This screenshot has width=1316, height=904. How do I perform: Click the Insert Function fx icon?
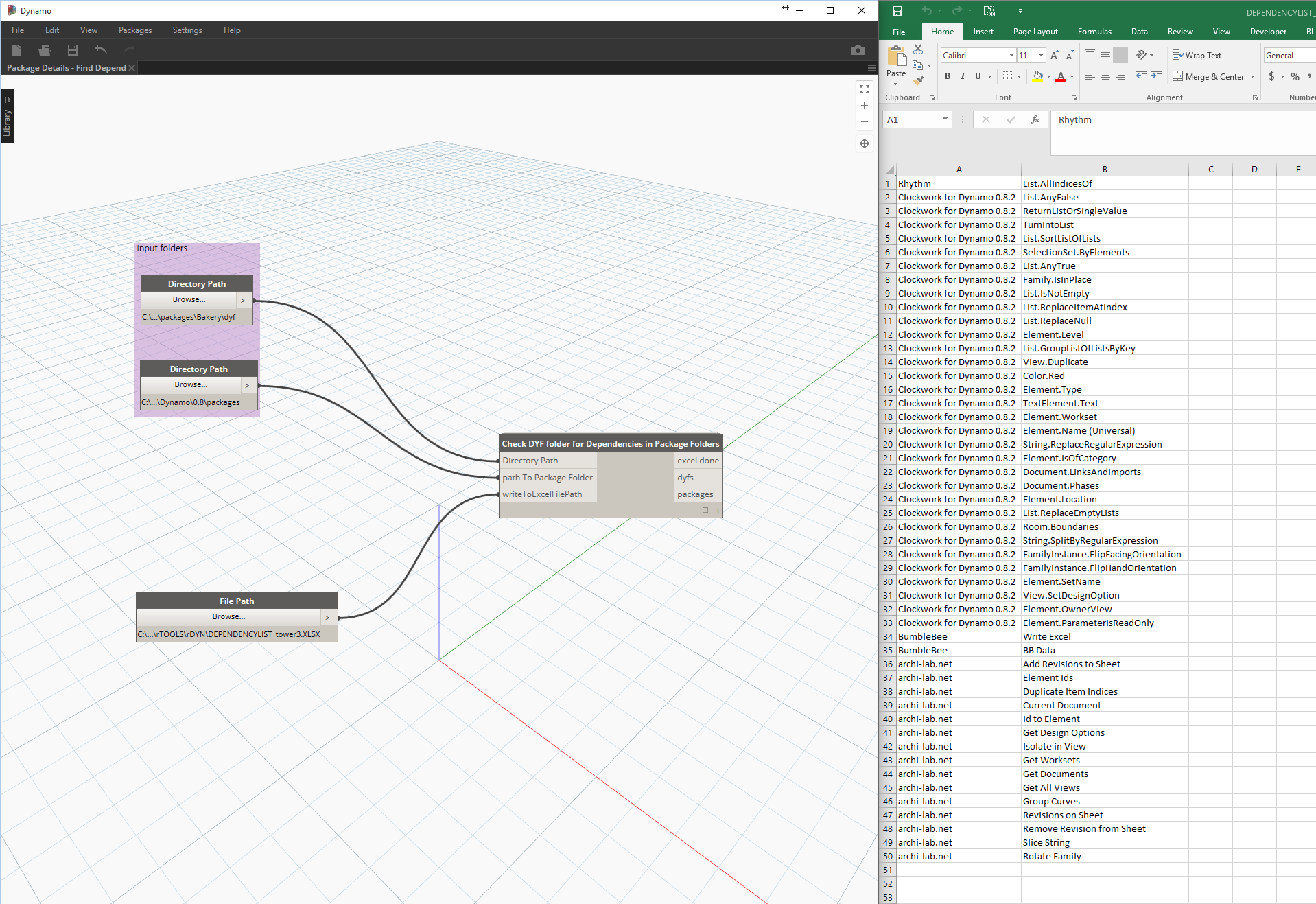tap(1035, 119)
